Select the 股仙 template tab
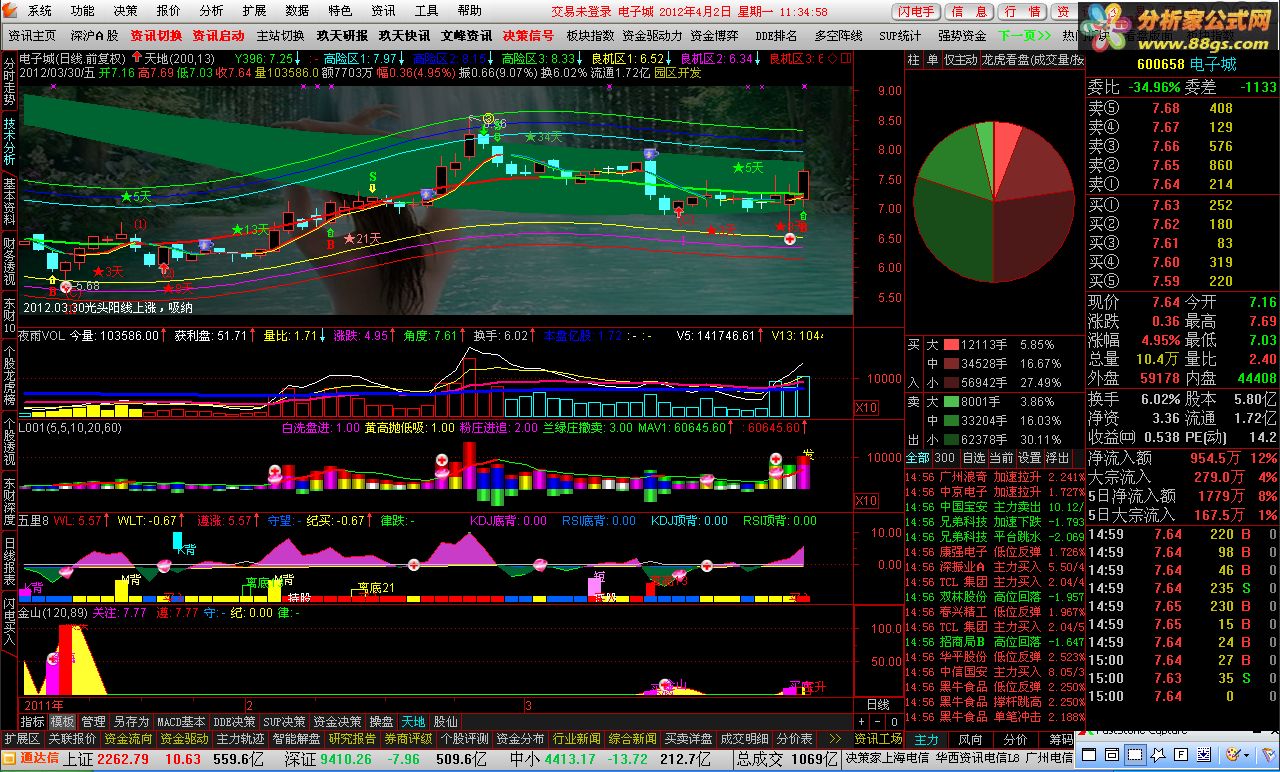Screen dimensions: 1280x772 point(445,721)
